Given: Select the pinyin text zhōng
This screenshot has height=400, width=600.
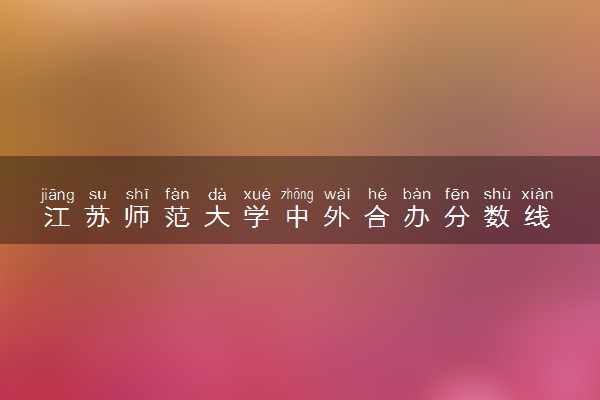Looking at the screenshot, I should [x=297, y=195].
